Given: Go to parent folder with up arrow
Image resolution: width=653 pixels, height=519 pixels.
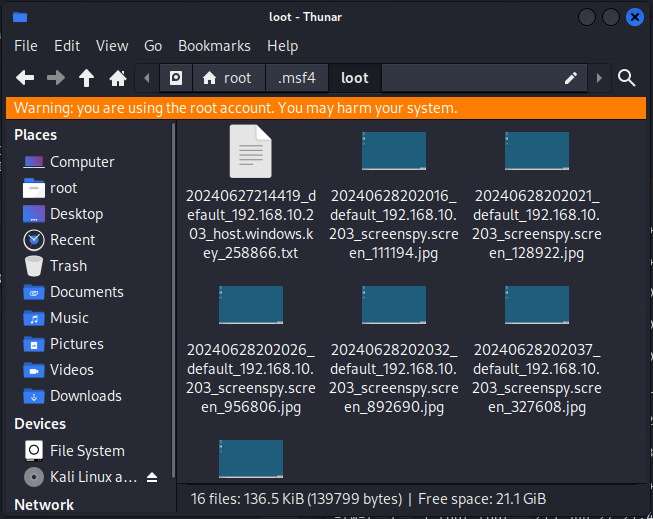Looking at the screenshot, I should pyautogui.click(x=87, y=78).
